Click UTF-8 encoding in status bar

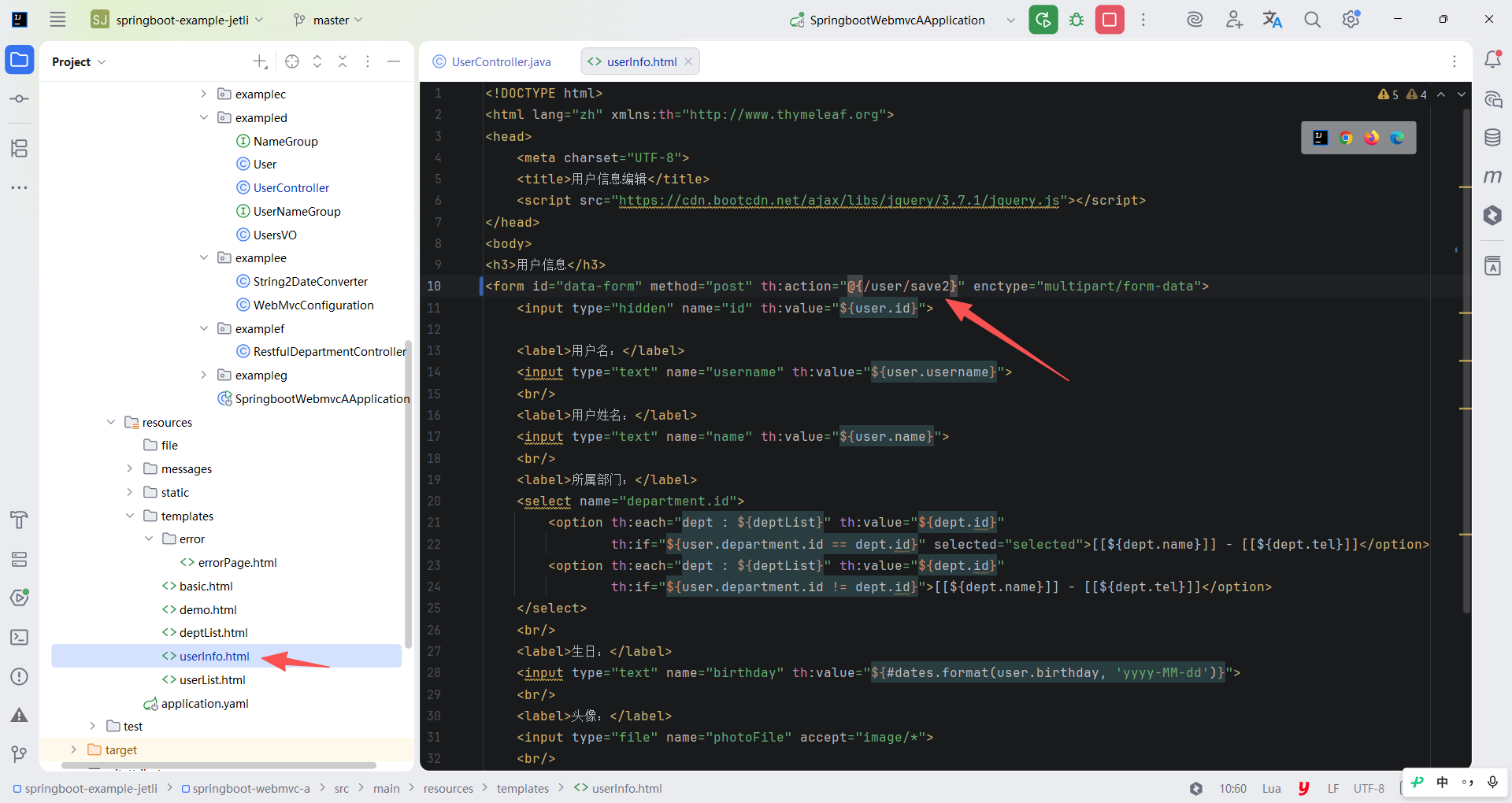point(1369,788)
